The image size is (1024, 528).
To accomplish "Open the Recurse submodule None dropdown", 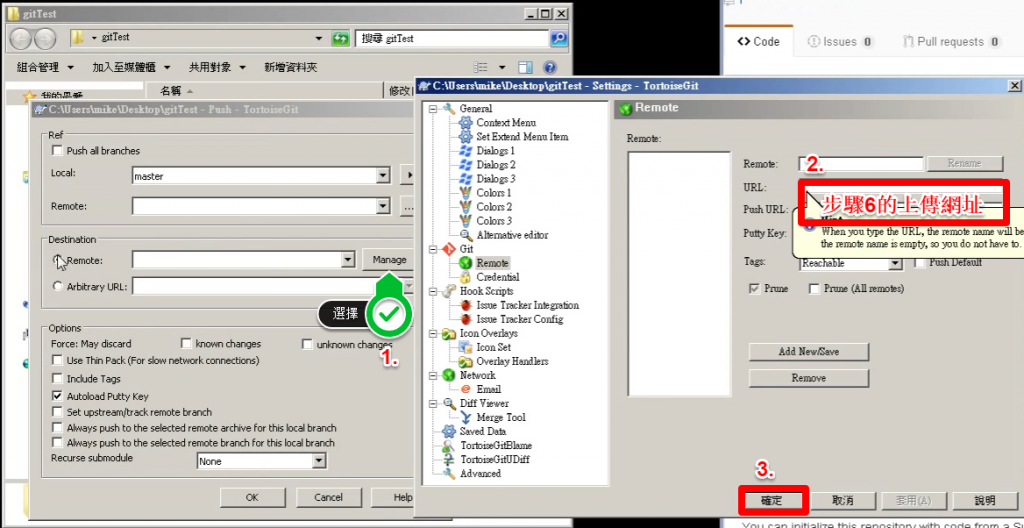I will 318,461.
